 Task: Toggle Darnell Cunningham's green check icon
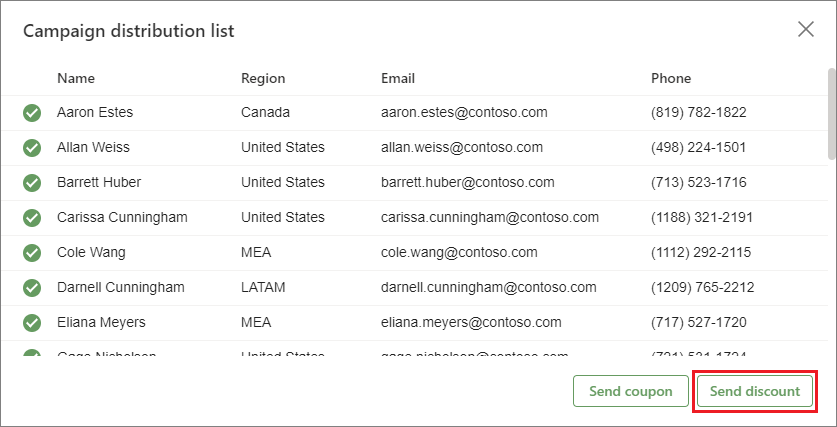32,288
